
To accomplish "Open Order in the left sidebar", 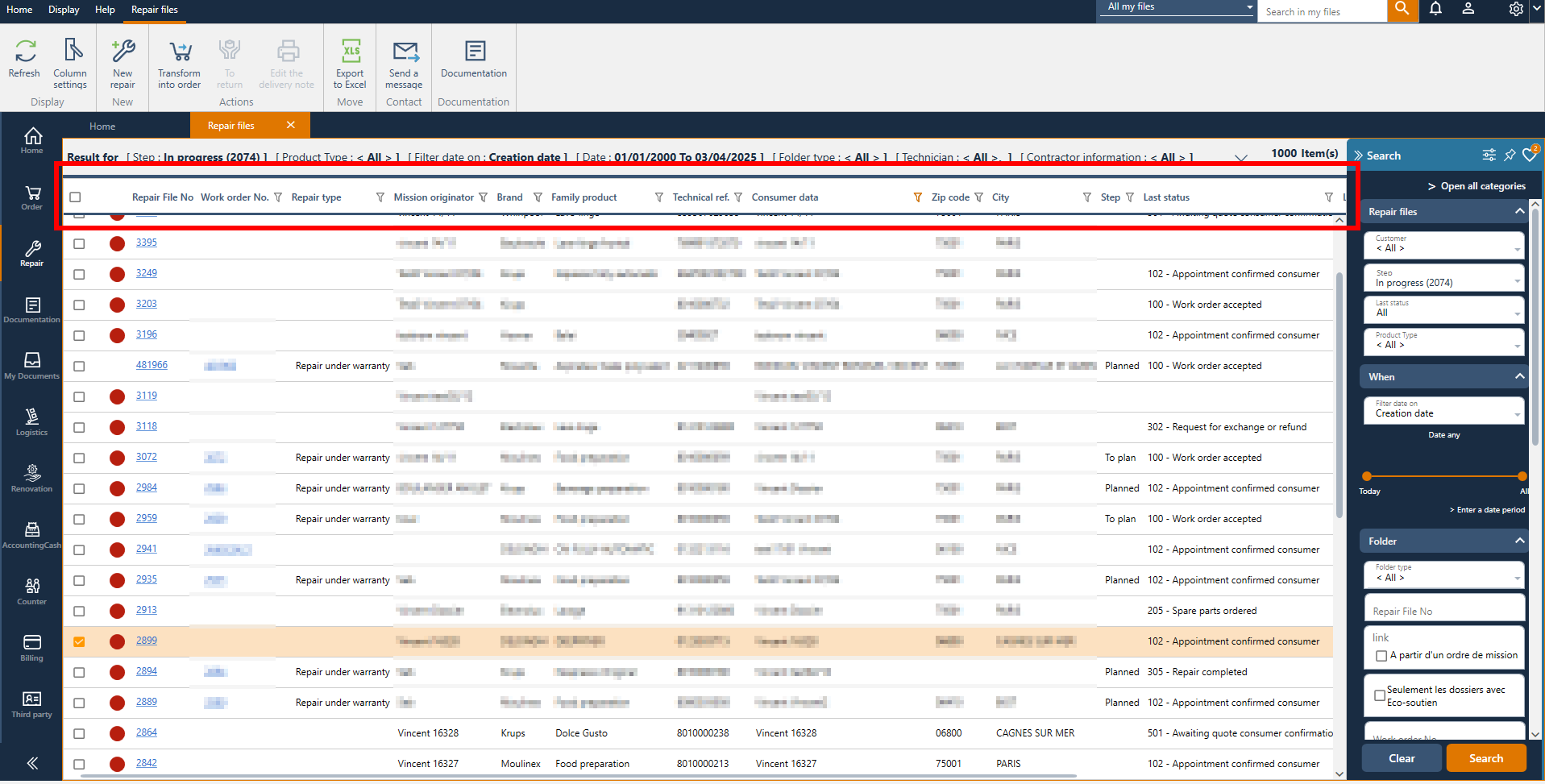I will pyautogui.click(x=32, y=197).
